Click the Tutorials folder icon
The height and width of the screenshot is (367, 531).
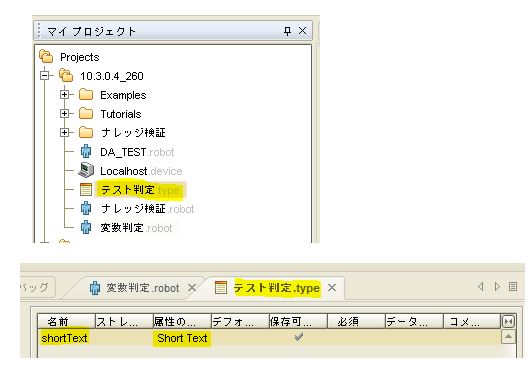[86, 113]
